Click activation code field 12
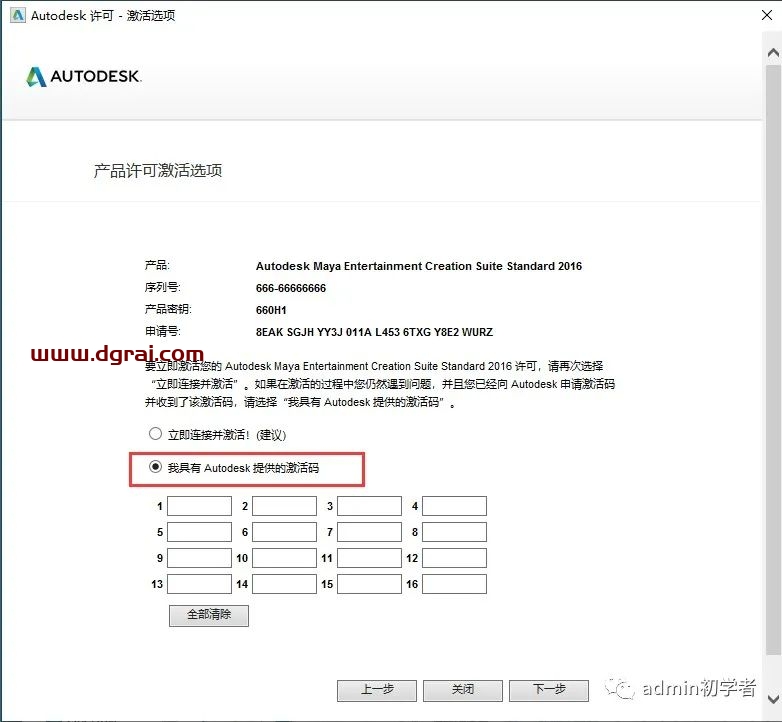Viewport: 782px width, 722px height. 454,558
